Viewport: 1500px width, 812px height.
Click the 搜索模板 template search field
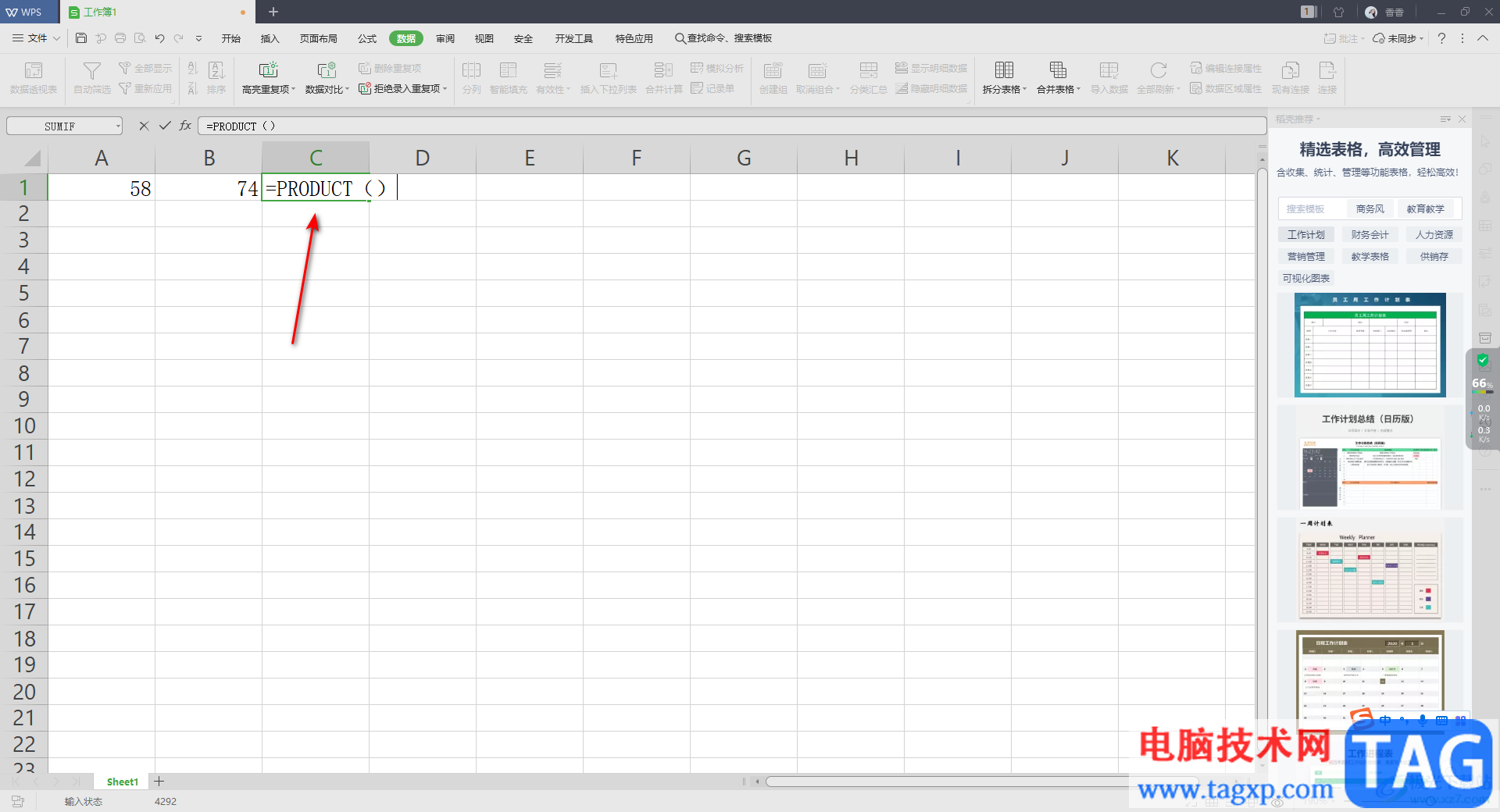[1312, 209]
